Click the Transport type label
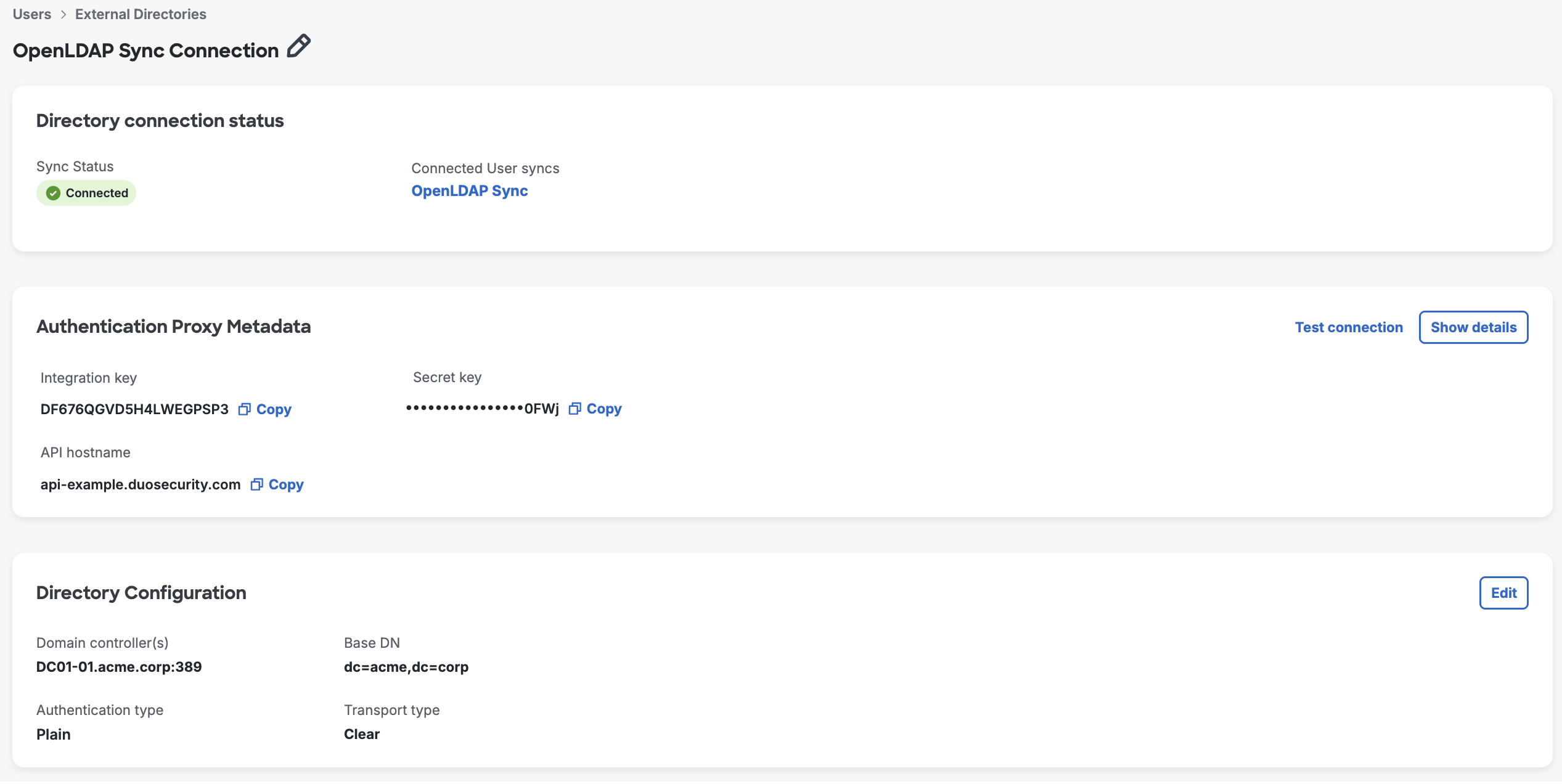The height and width of the screenshot is (784, 1562). tap(392, 710)
